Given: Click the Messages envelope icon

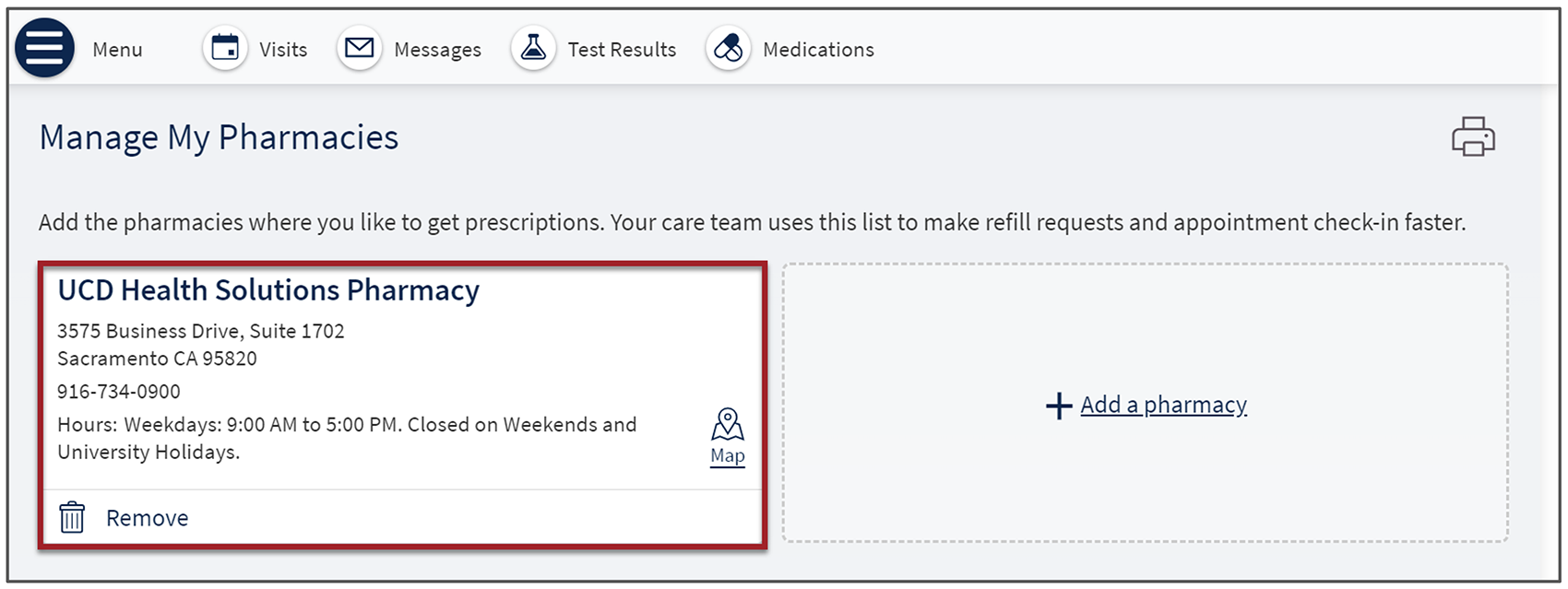Looking at the screenshot, I should point(359,48).
